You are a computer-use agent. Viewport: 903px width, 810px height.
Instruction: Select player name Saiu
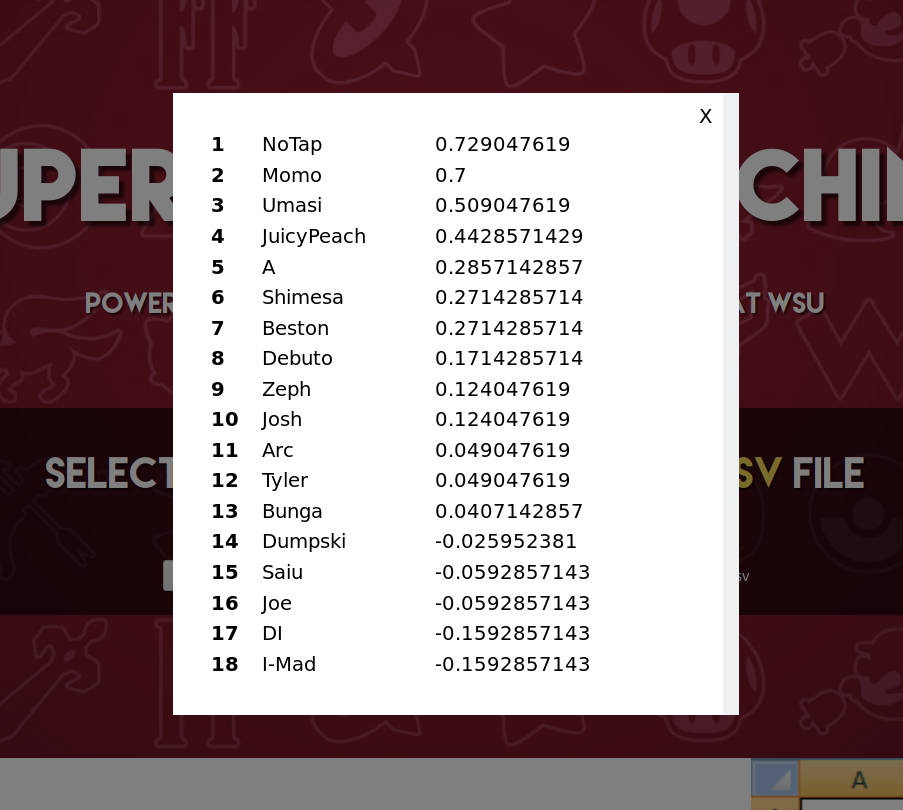[x=282, y=572]
